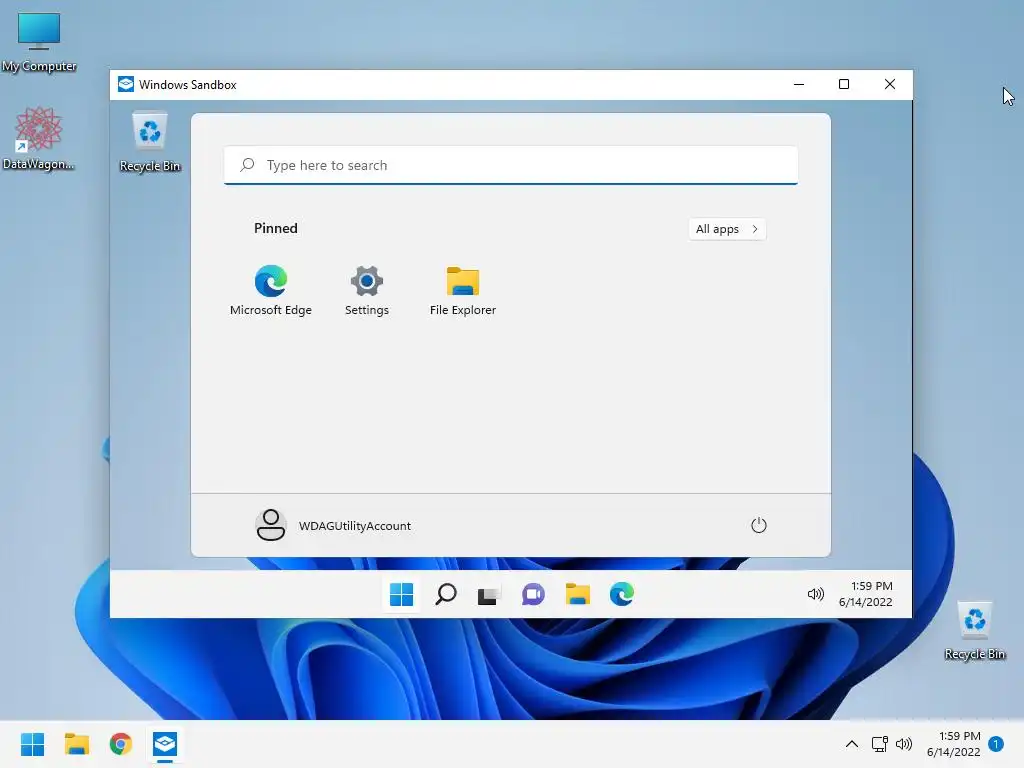Open Task View on the sandbox taskbar
This screenshot has width=1024, height=768.
tap(488, 595)
